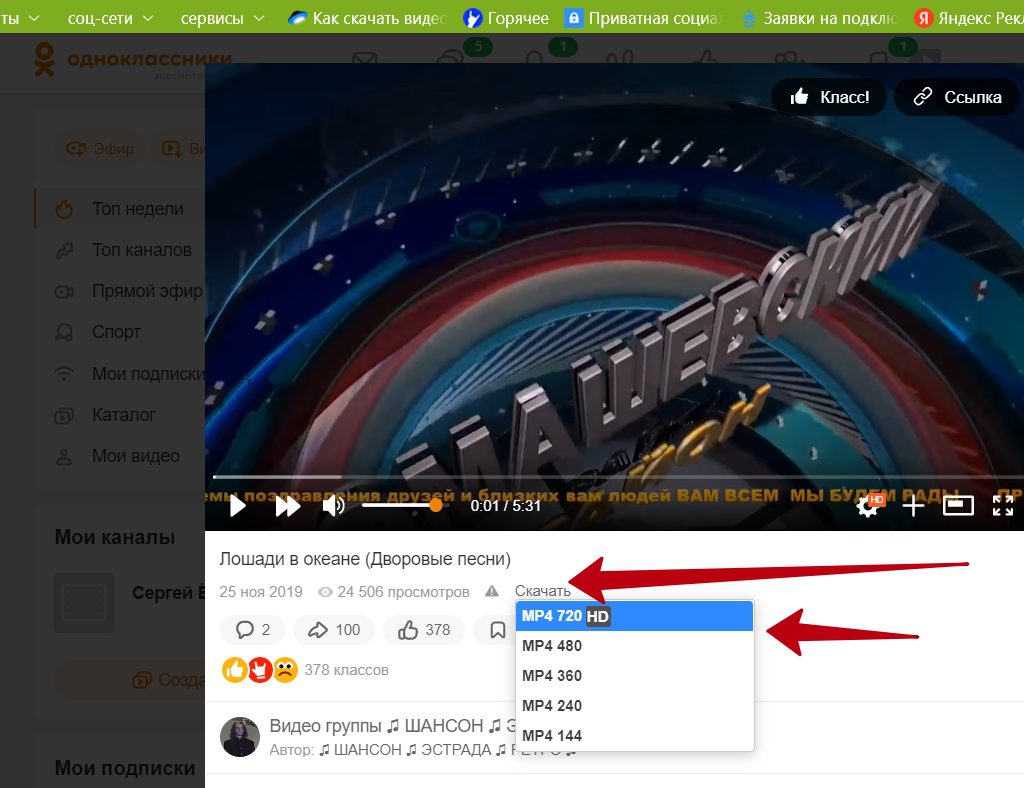Viewport: 1024px width, 788px height.
Task: Adjust the volume slider handle
Action: (436, 505)
